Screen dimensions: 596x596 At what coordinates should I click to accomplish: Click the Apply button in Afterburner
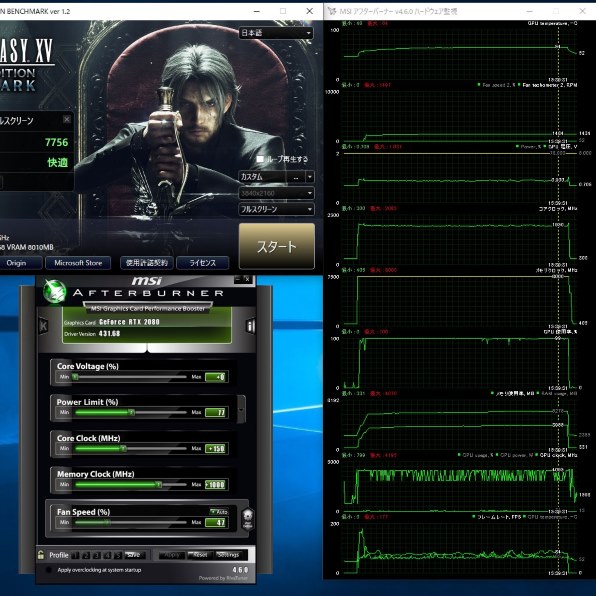pos(172,555)
